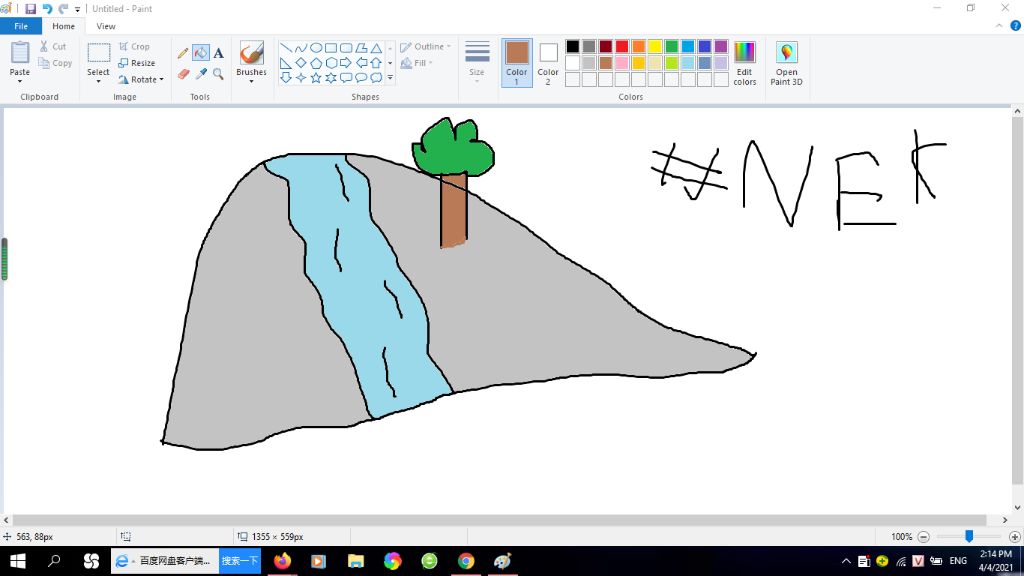Click Redo in the quick access toolbar
Image resolution: width=1024 pixels, height=576 pixels.
[63, 8]
